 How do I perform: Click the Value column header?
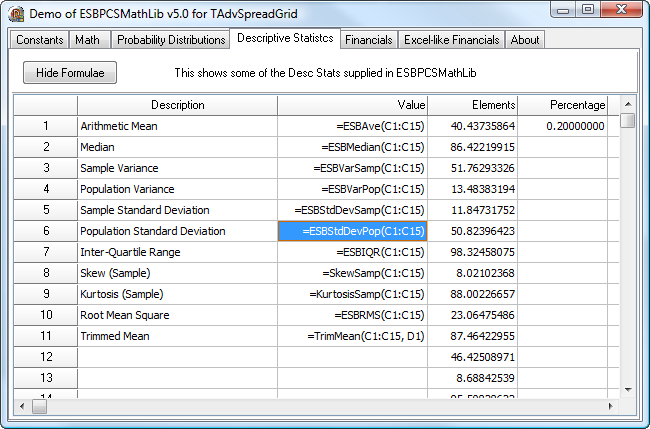point(352,105)
